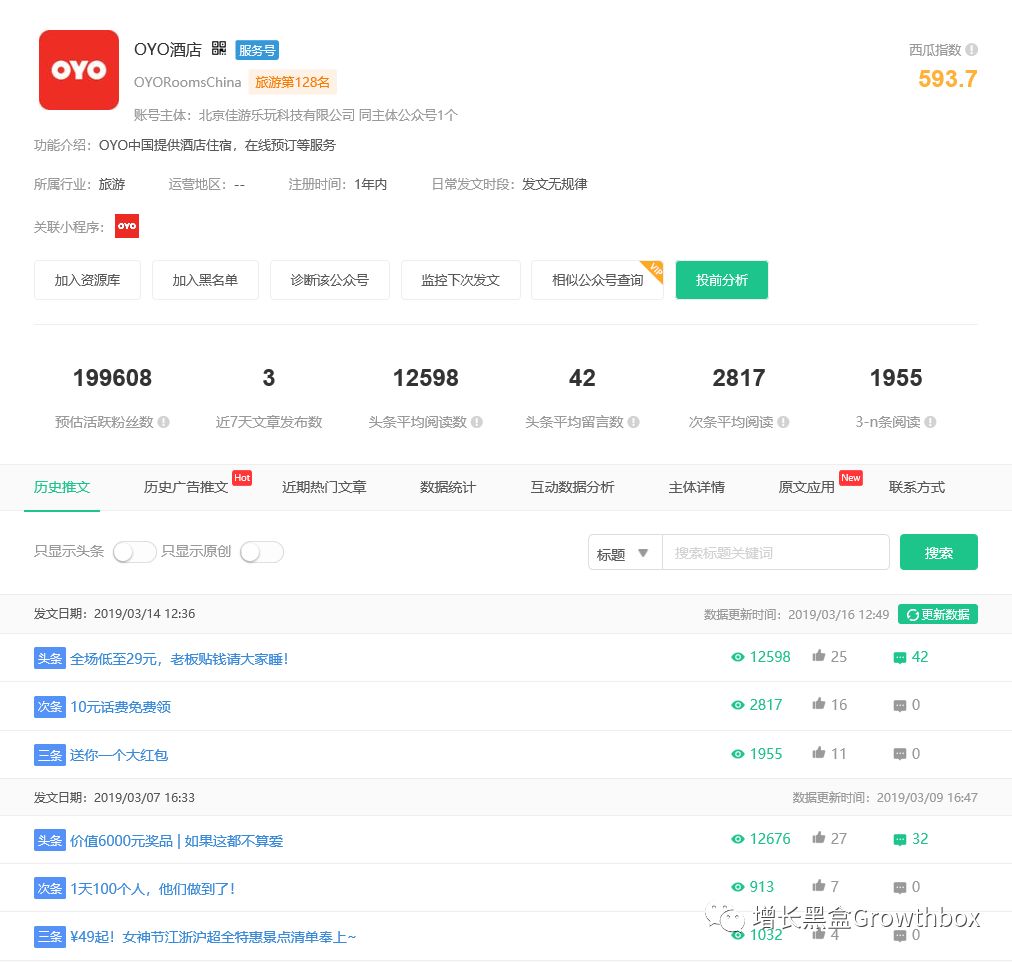The height and width of the screenshot is (962, 1012).
Task: Click the like icon next to 25
Action: pyautogui.click(x=818, y=656)
